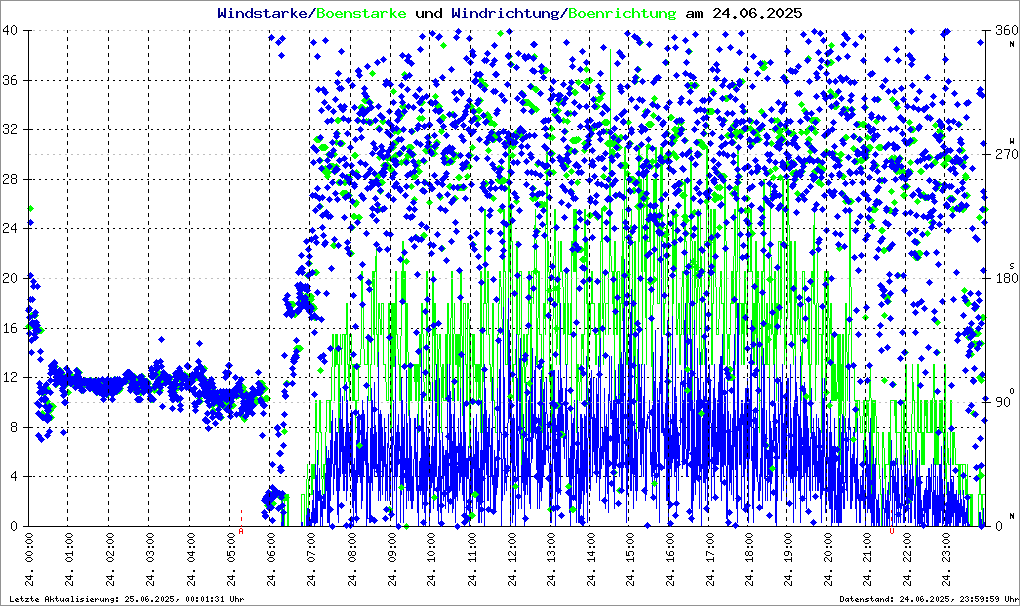This screenshot has height=606, width=1020.
Task: Click the '4' wind speed scale label
Action: 14,477
